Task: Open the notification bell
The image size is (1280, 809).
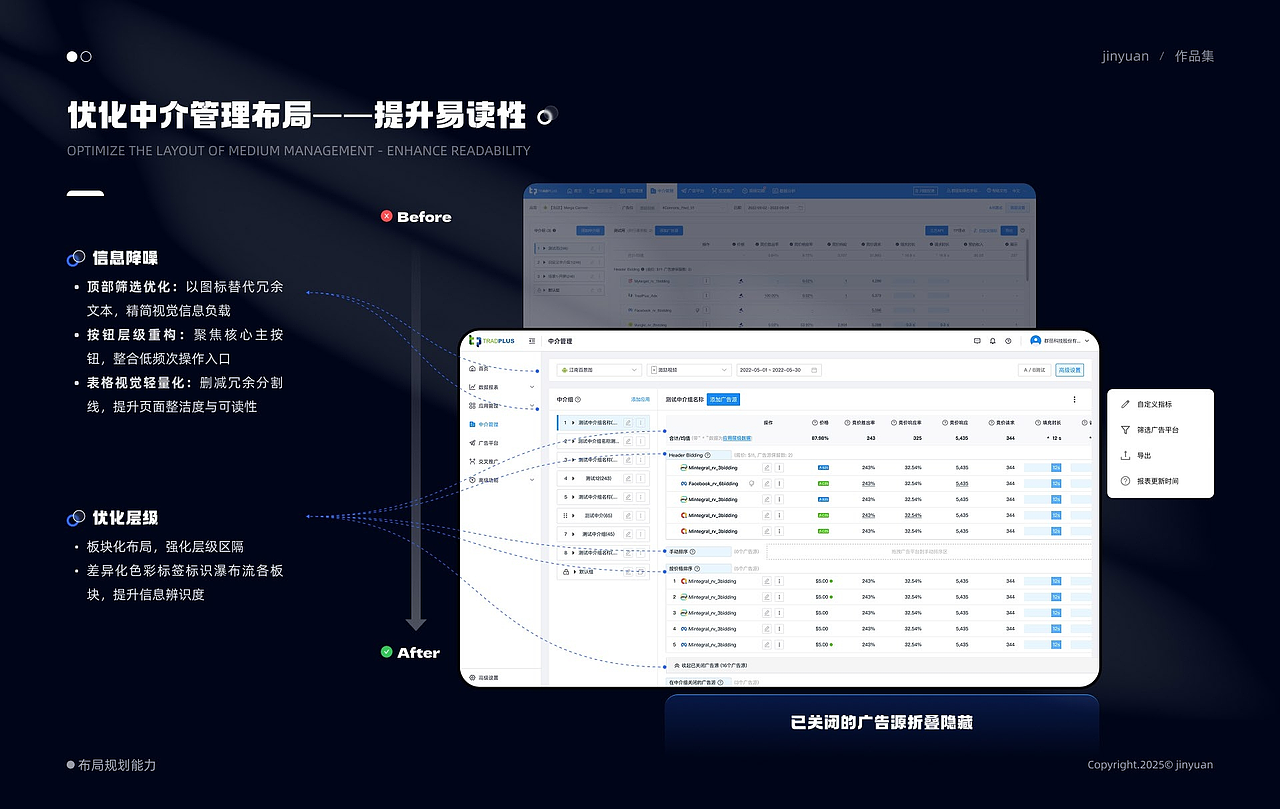Action: [x=992, y=341]
